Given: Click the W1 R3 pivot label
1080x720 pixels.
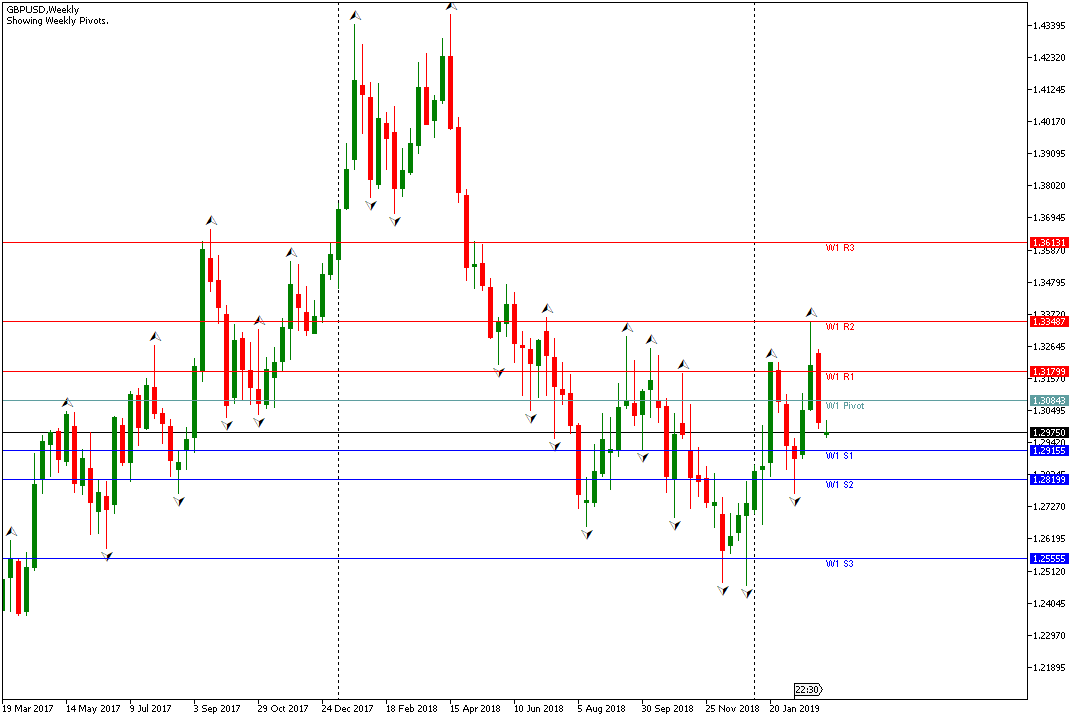Looking at the screenshot, I should [840, 248].
